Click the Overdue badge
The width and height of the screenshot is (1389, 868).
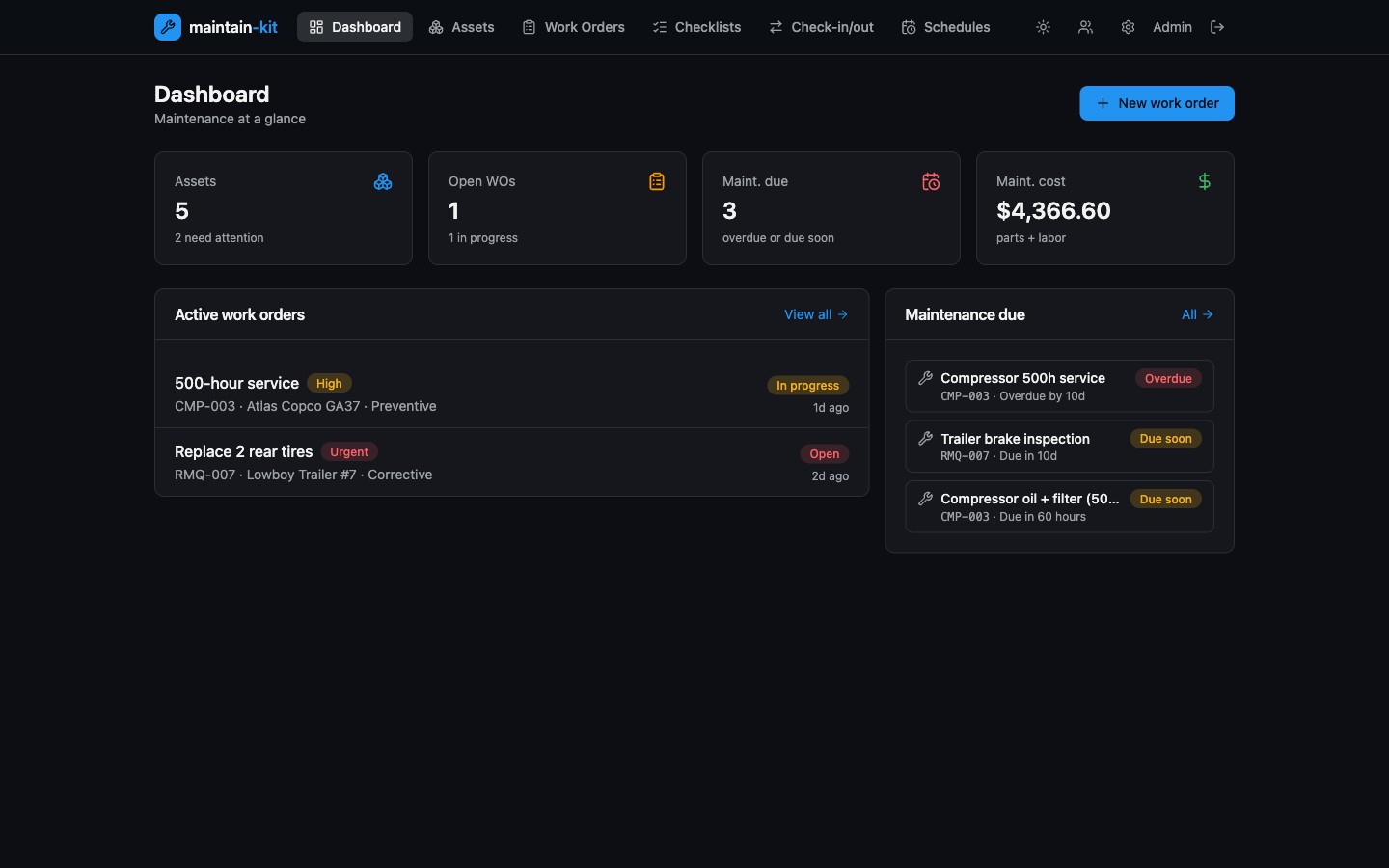coord(1168,378)
